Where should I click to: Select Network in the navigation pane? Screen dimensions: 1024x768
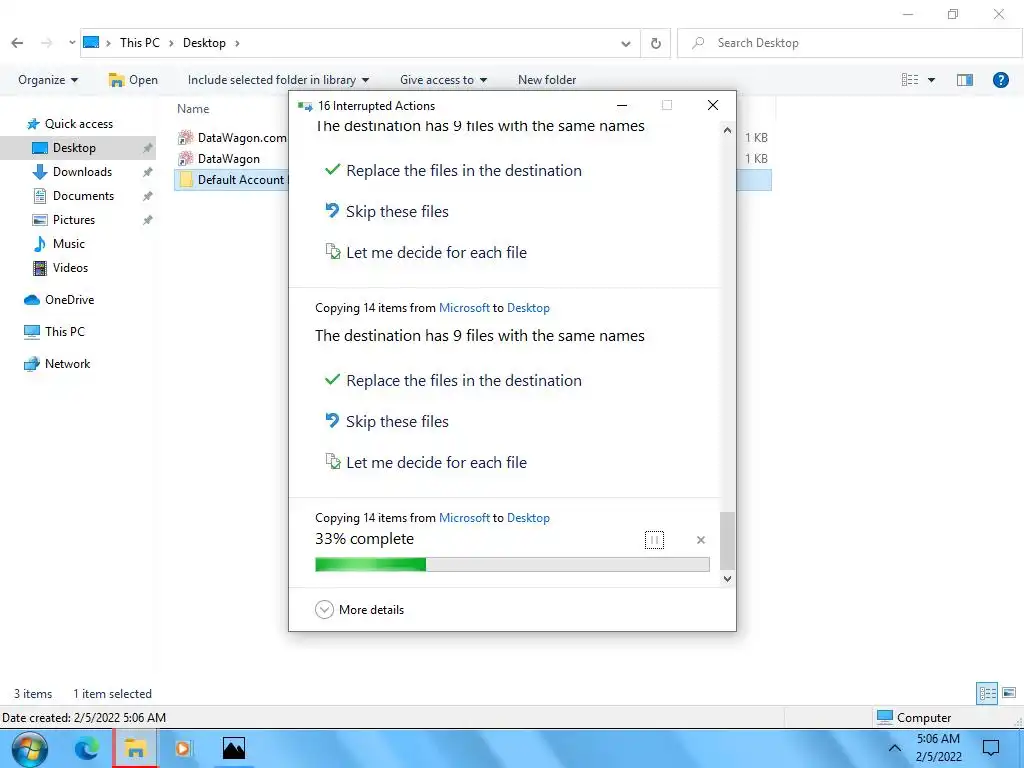pyautogui.click(x=67, y=364)
